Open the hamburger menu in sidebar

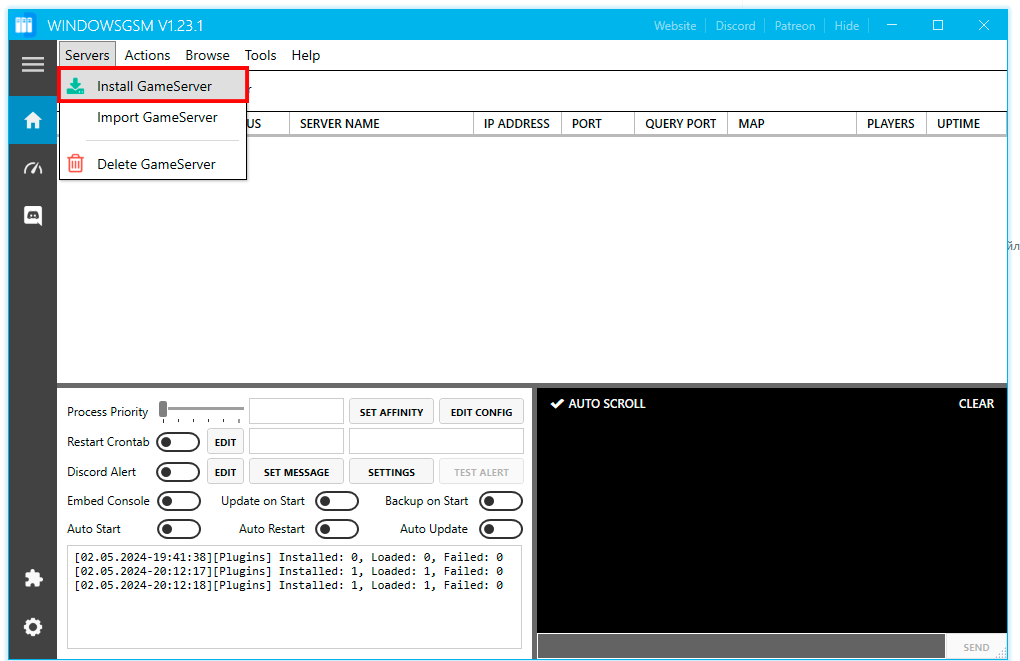pos(33,64)
